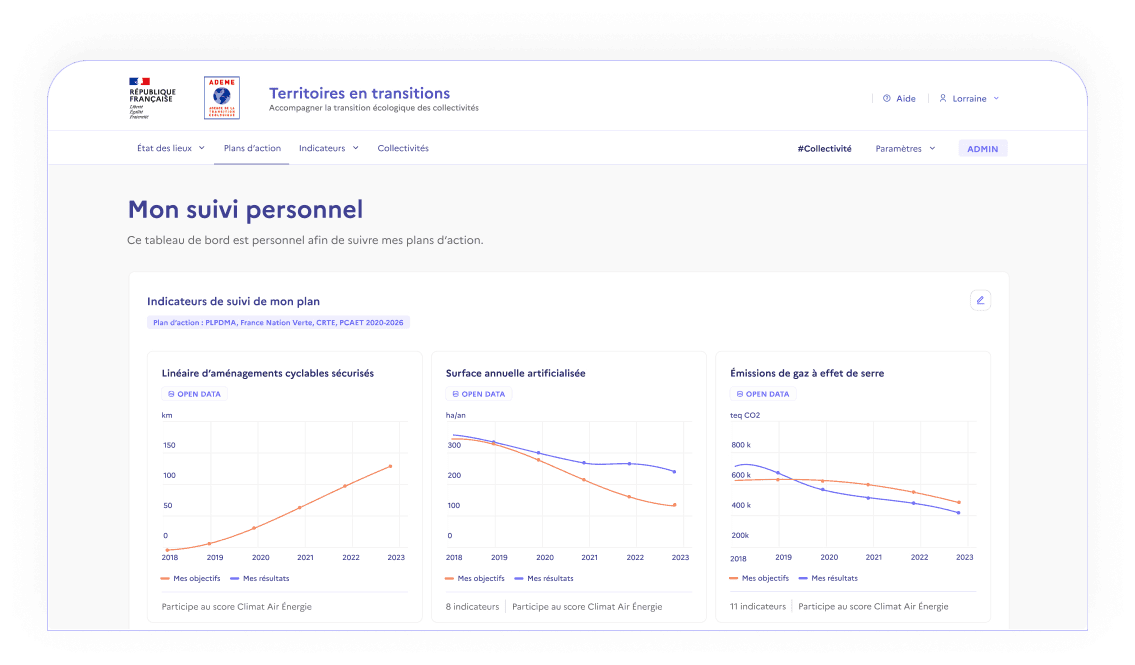The height and width of the screenshot is (665, 1135).
Task: Click OPEN DATA badge under Surface annuelle artificialisée
Action: point(478,394)
